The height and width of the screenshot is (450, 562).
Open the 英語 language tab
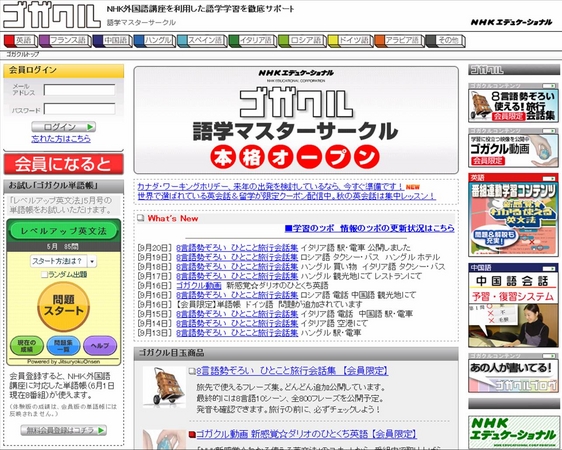click(21, 41)
